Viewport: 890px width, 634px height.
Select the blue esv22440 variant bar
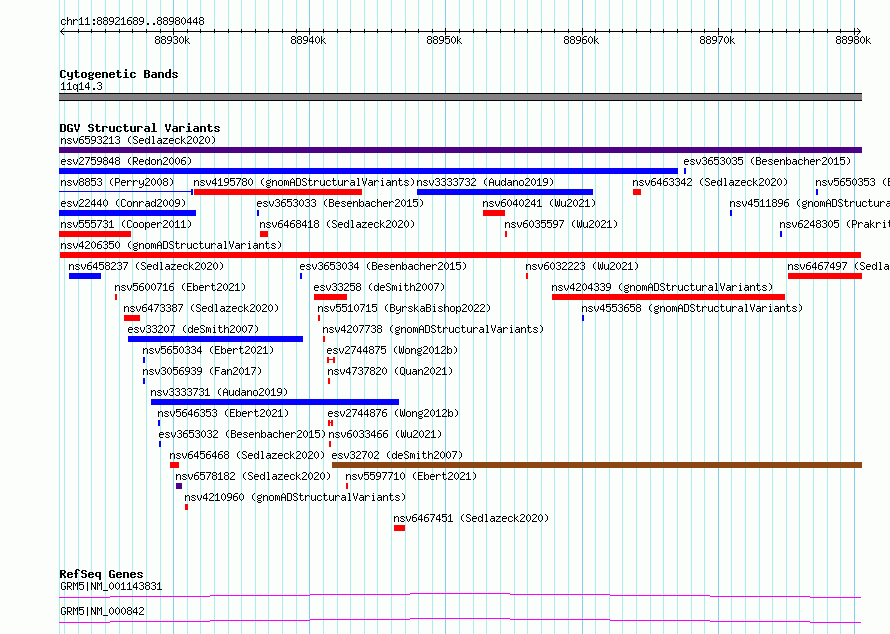(x=128, y=213)
